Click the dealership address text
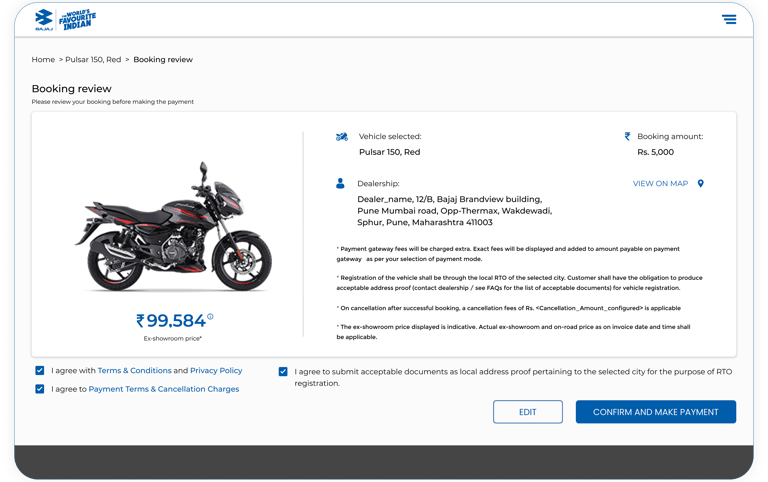The width and height of the screenshot is (768, 482). pyautogui.click(x=455, y=211)
